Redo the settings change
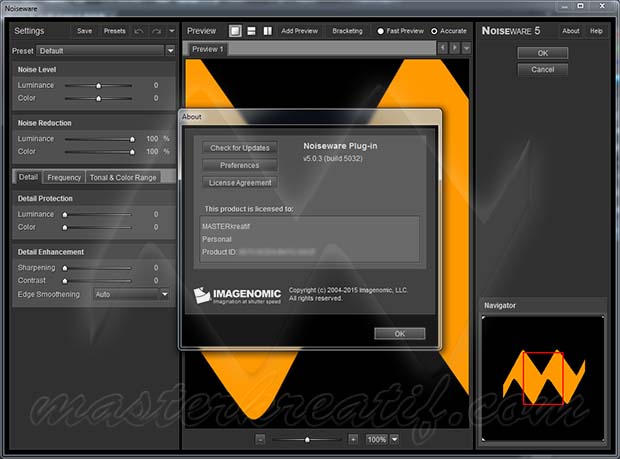This screenshot has height=459, width=620. [x=157, y=31]
